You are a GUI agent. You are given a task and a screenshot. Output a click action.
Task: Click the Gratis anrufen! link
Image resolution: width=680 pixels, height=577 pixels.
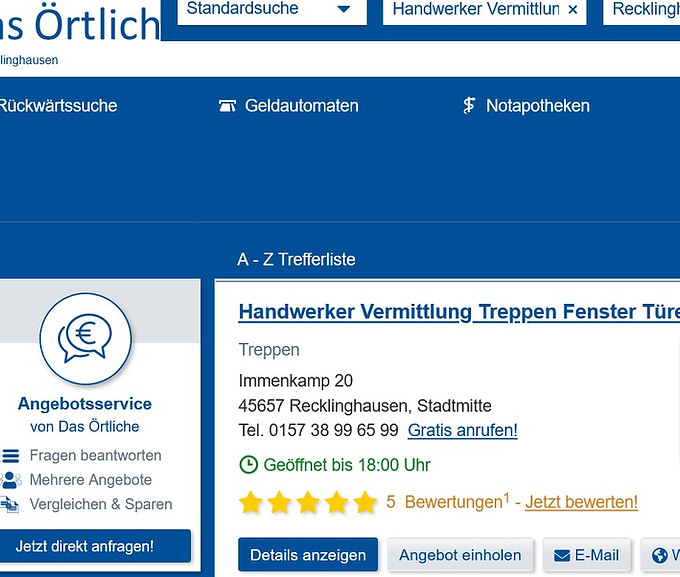[x=463, y=430]
